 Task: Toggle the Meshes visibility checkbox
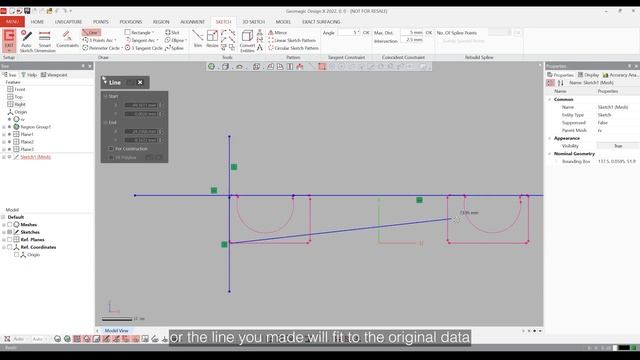pos(10,224)
